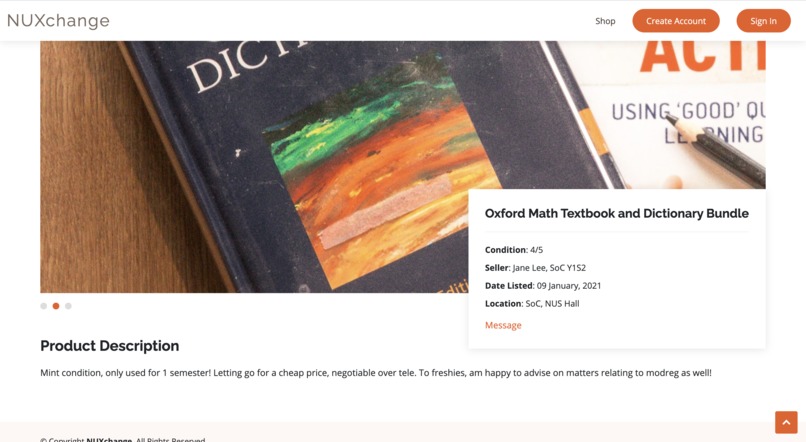Click the pencil in the carousel photo
Viewport: 806px width, 442px height.
(x=716, y=151)
